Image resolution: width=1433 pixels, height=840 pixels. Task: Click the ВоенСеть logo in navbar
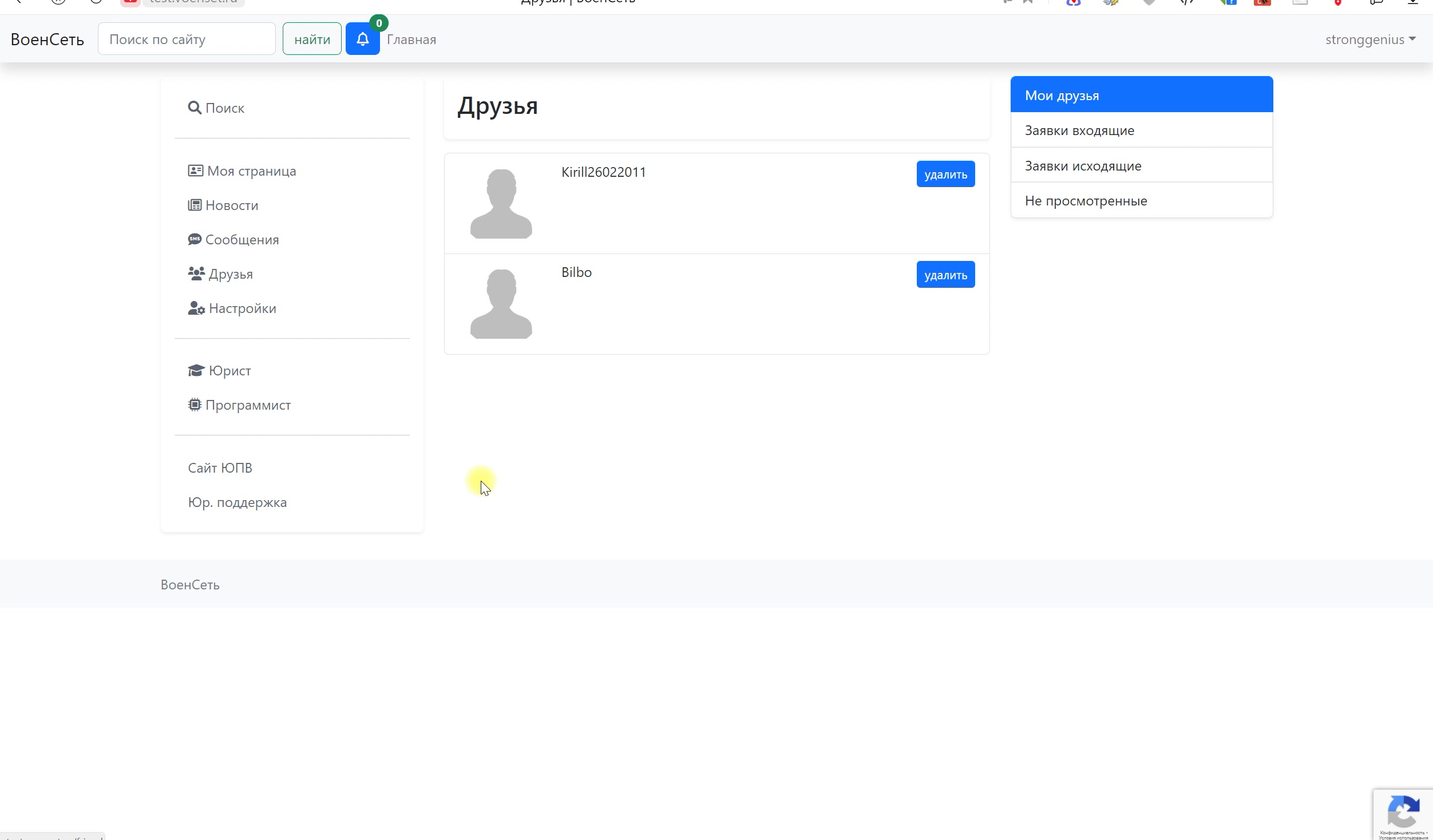click(x=47, y=39)
